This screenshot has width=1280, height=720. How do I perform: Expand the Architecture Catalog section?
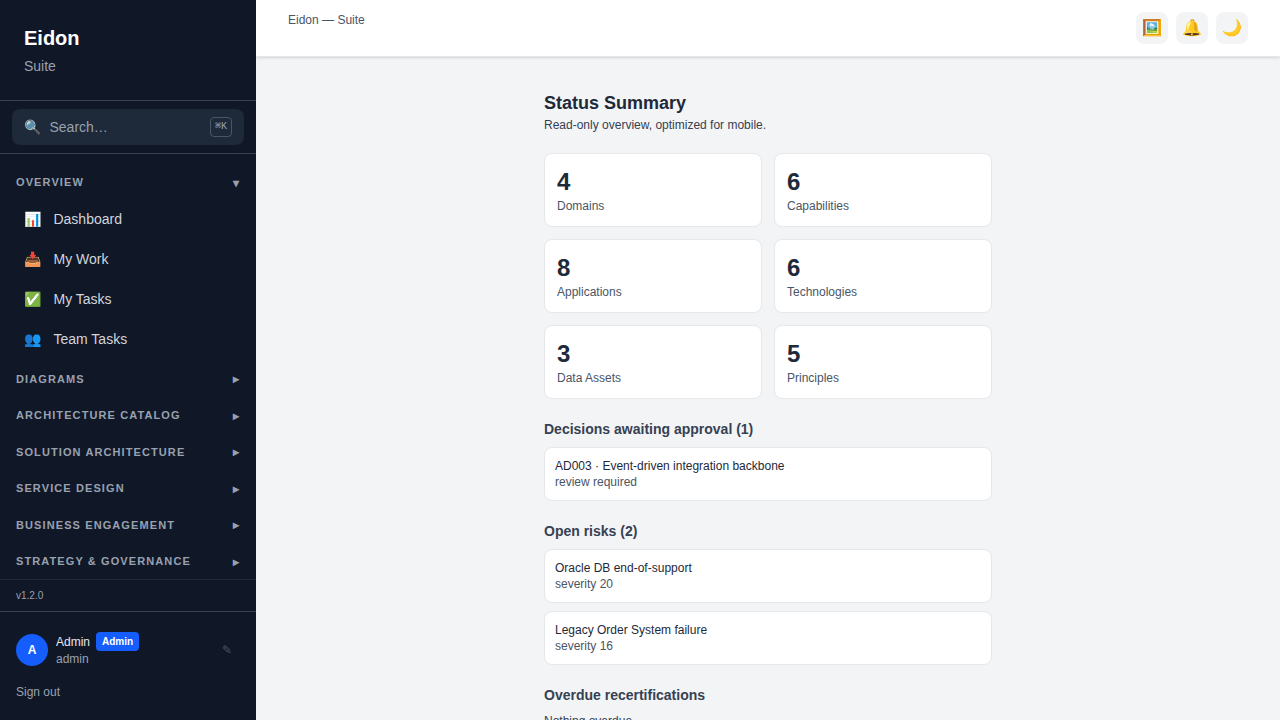[128, 415]
